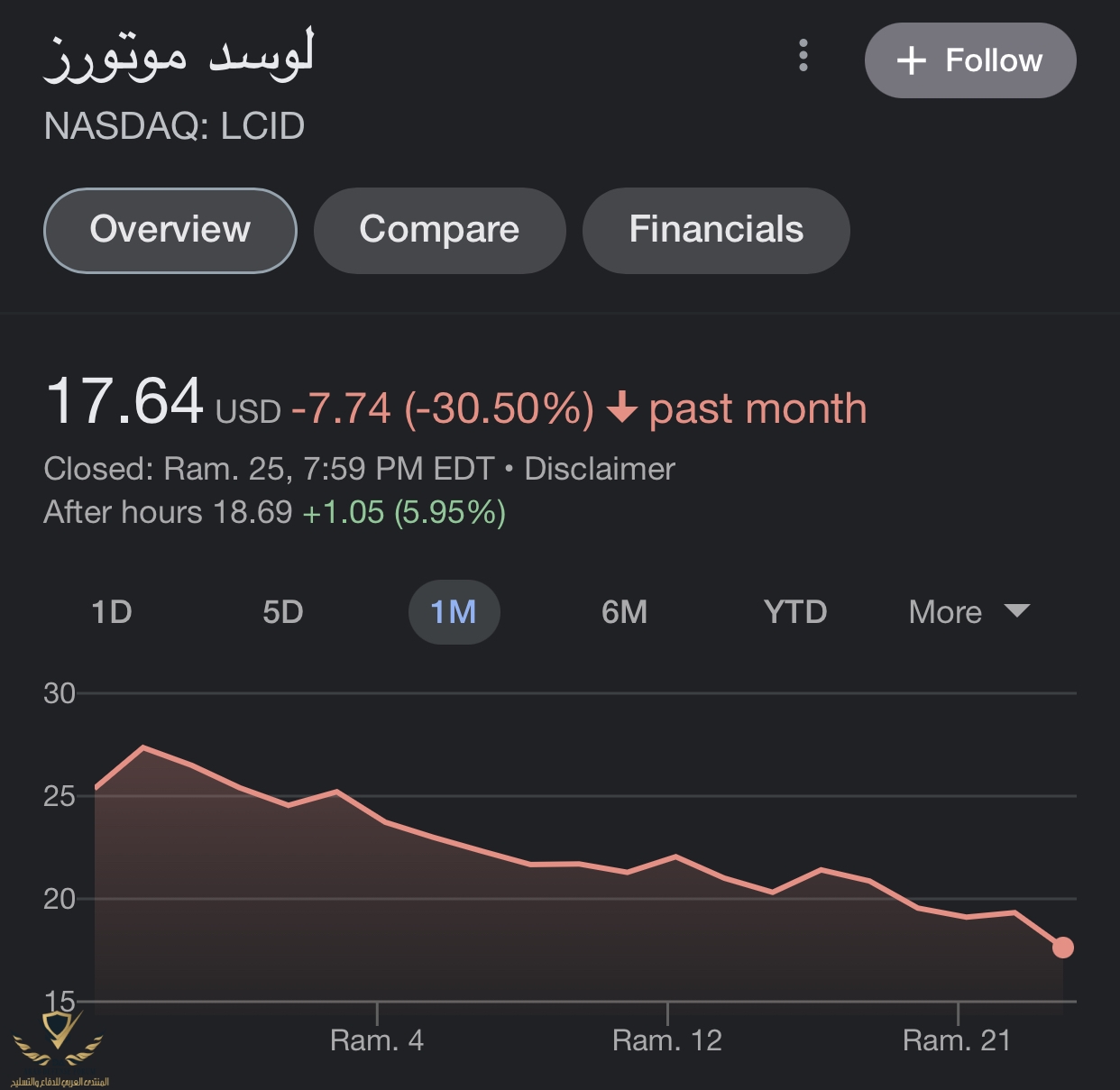Click the red down arrow price indicator
Viewport: 1120px width, 1090px height.
(x=621, y=408)
